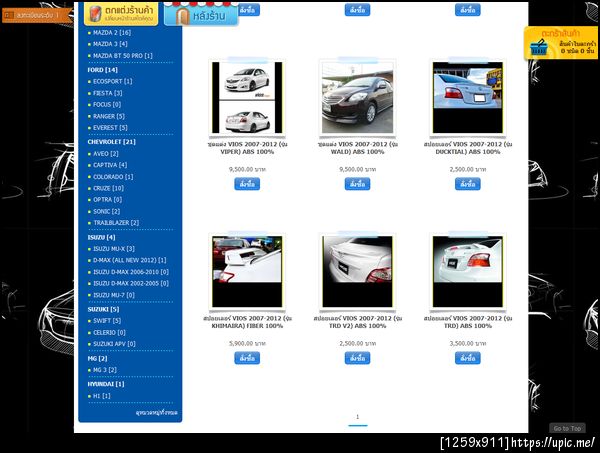
Task: Click the orange member registration tab
Action: [x=37, y=15]
